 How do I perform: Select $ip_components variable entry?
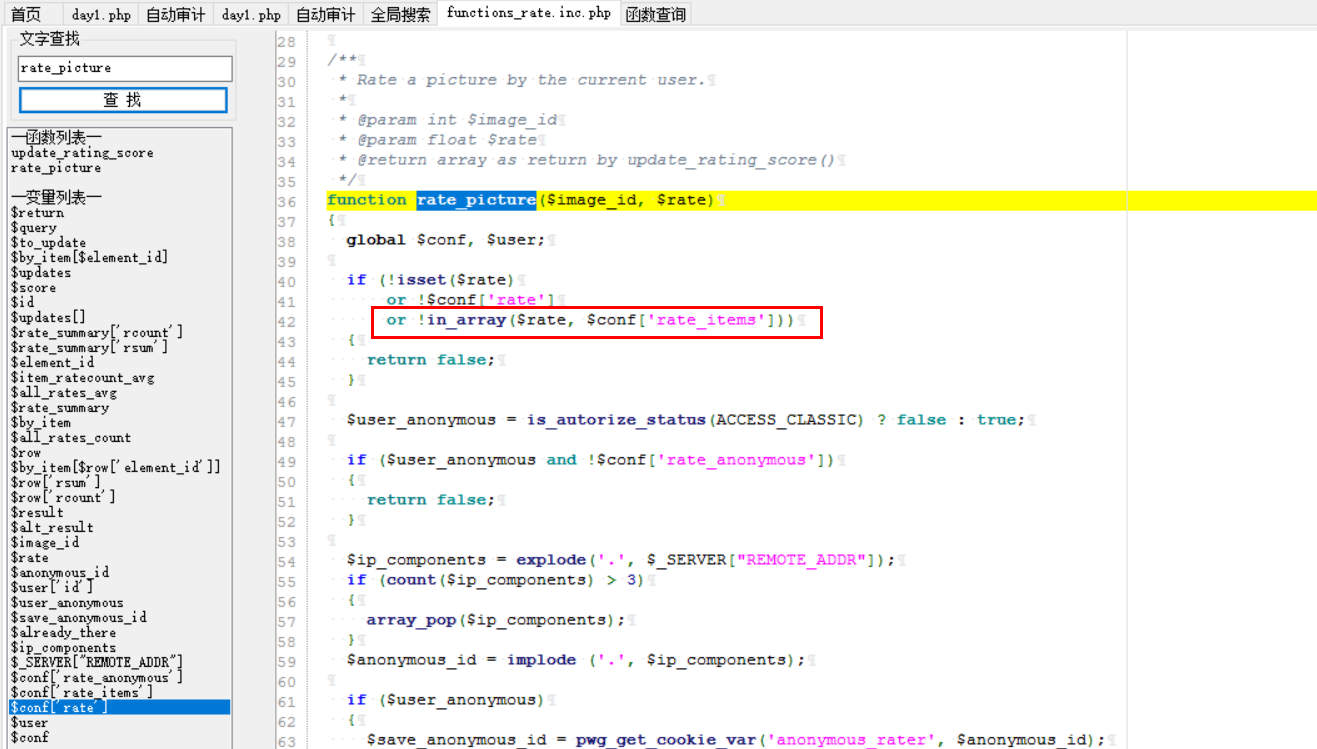click(63, 648)
